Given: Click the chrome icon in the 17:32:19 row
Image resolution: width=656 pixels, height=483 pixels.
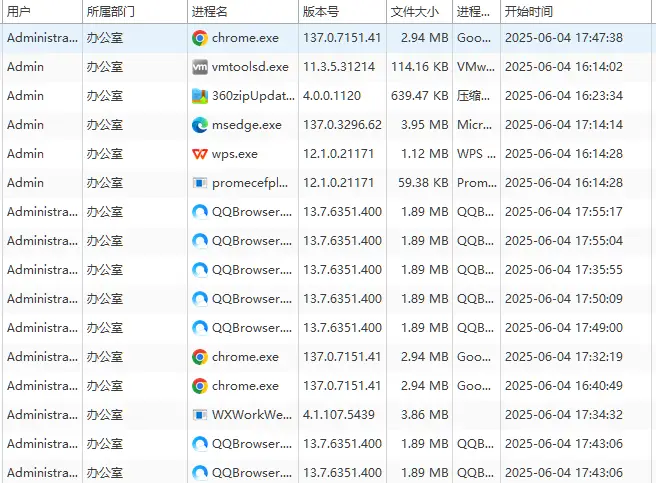Looking at the screenshot, I should coord(200,357).
